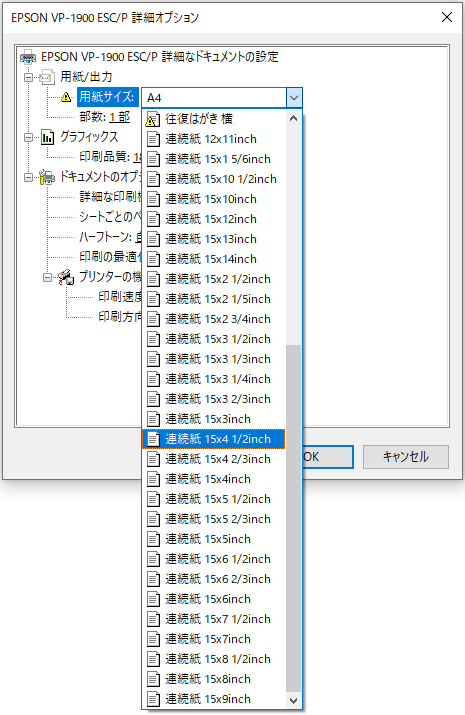Click the dropdown list scrollbar thumb
Screen dimensions: 465x715
point(294,518)
